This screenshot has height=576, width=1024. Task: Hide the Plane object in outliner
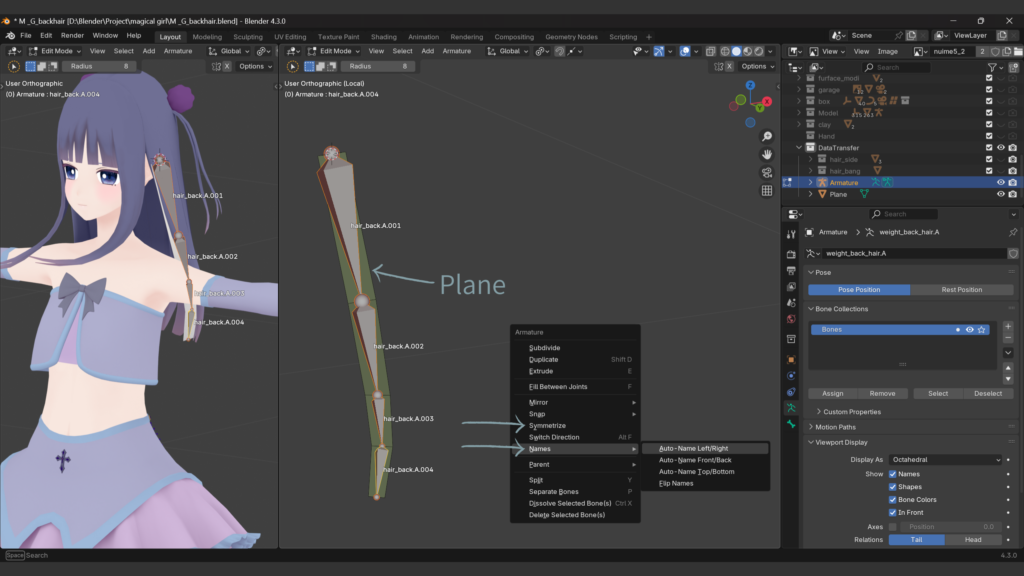(1001, 194)
